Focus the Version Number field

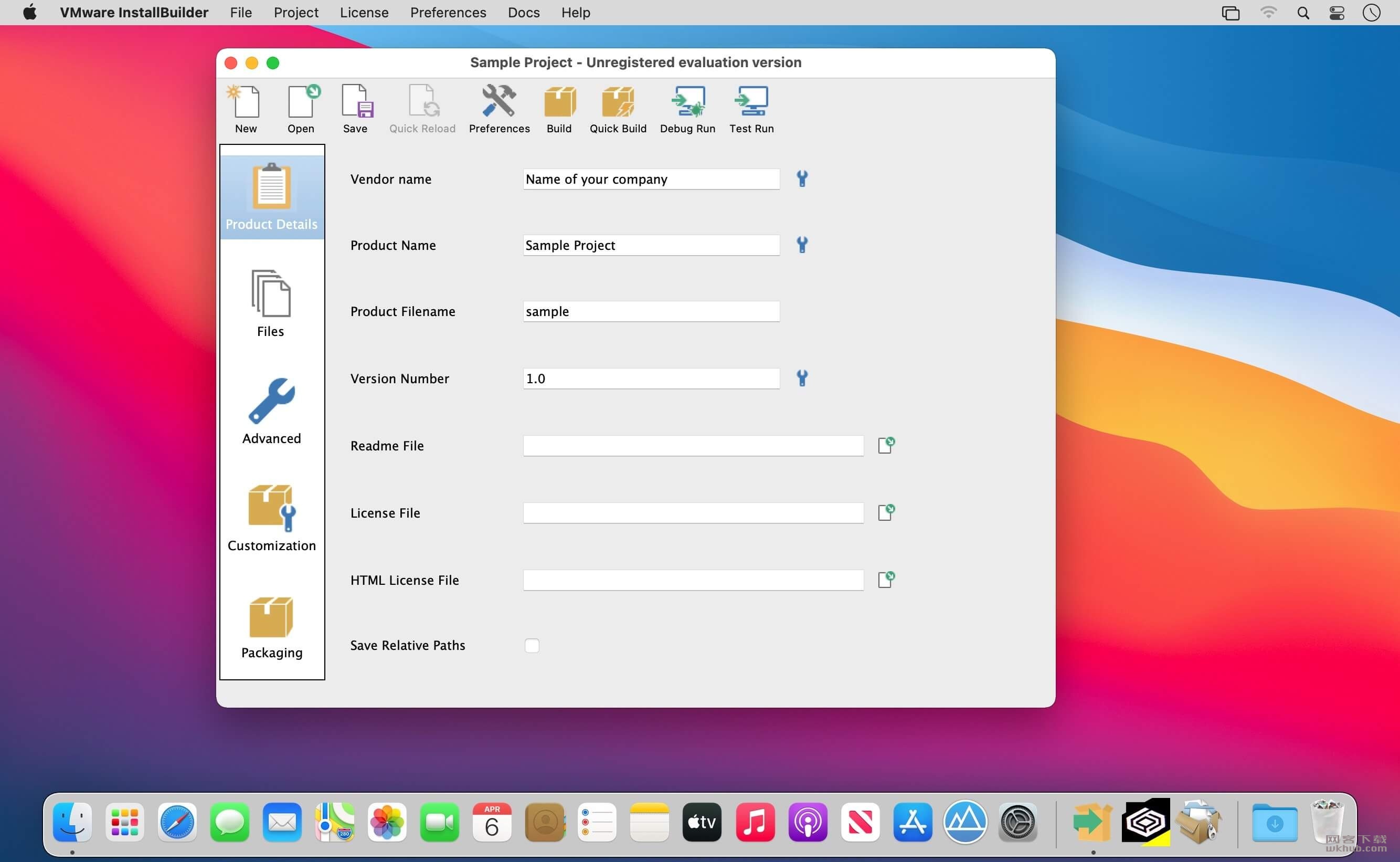click(651, 379)
